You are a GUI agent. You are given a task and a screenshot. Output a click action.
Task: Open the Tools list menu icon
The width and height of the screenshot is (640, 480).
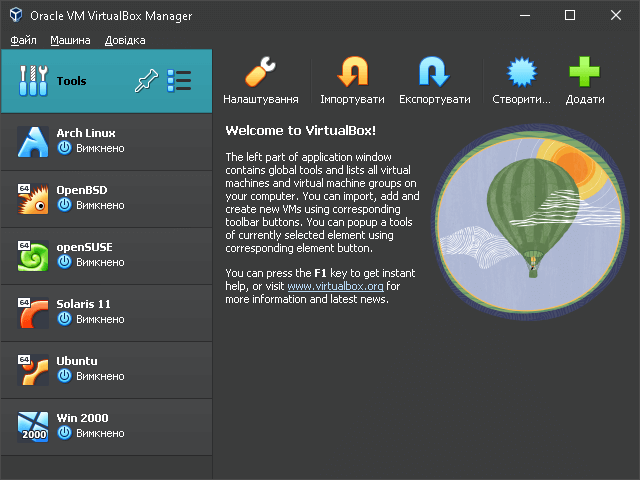179,80
